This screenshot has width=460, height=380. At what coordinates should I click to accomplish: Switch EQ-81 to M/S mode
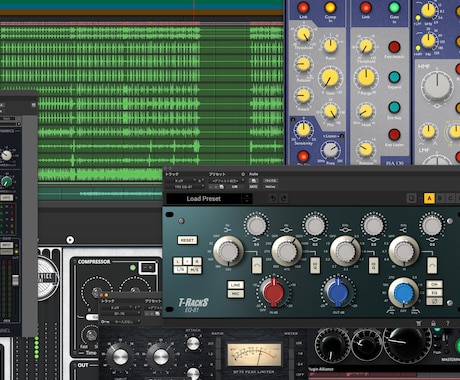pyautogui.click(x=194, y=270)
